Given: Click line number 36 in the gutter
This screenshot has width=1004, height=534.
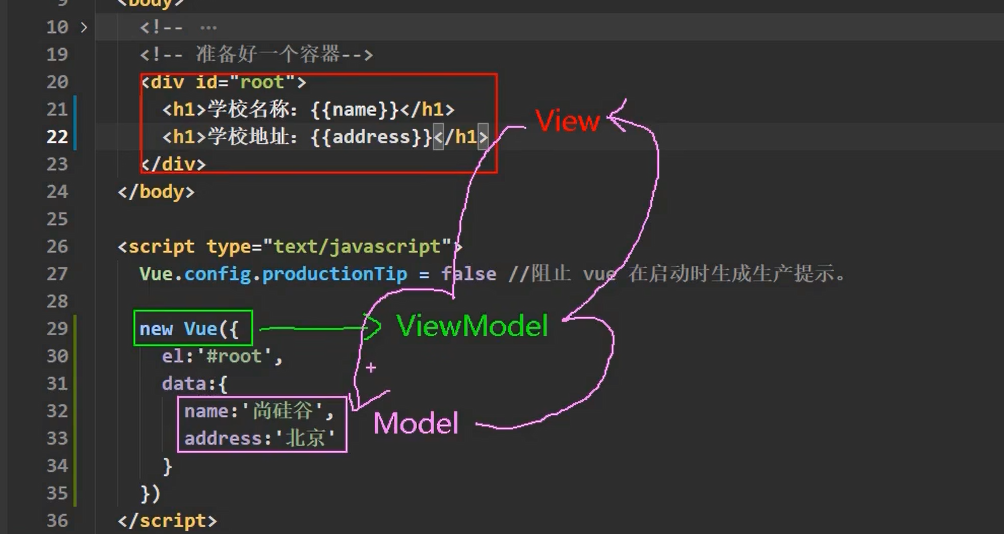Looking at the screenshot, I should 57,521.
